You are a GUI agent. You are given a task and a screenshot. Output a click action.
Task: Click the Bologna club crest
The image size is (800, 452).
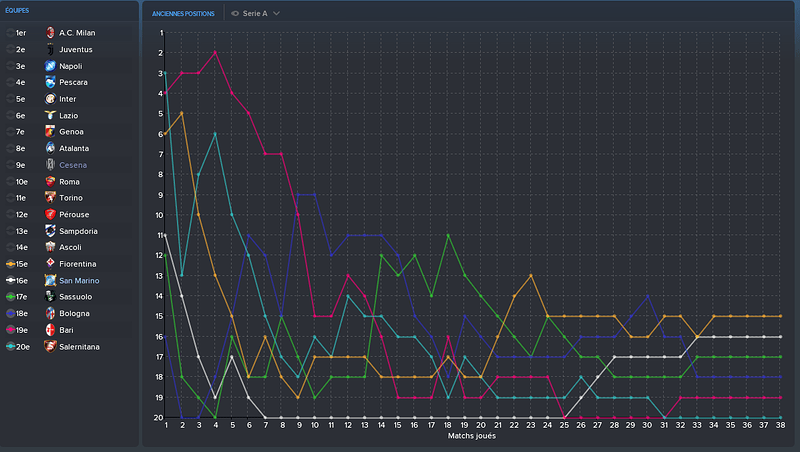coord(50,313)
